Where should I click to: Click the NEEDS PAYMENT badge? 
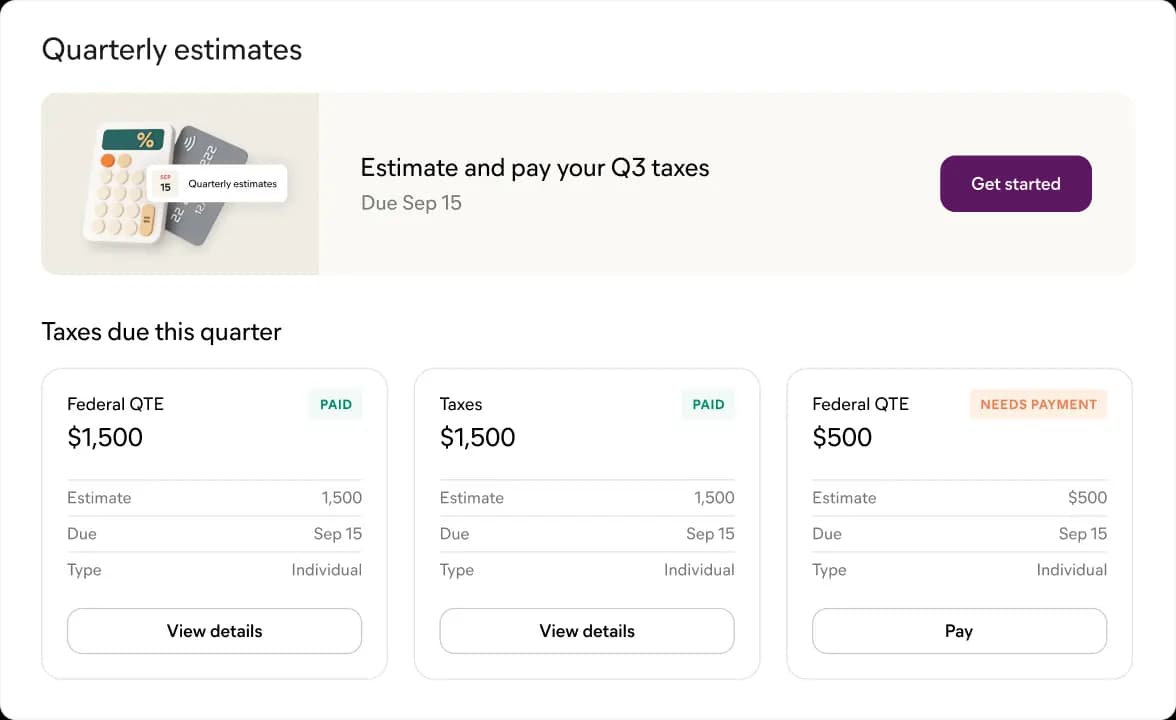click(x=1037, y=404)
